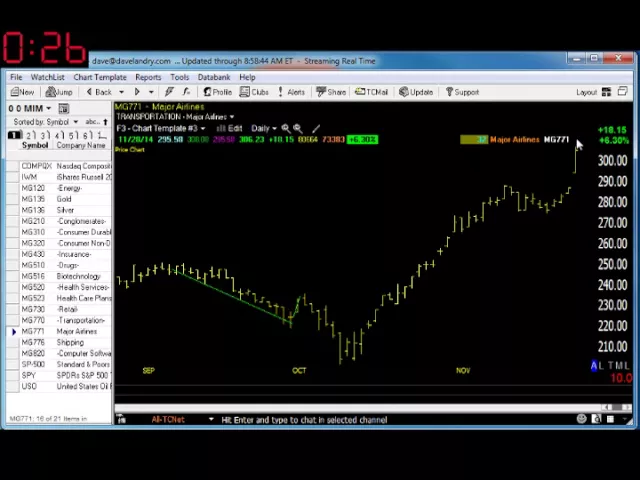Select the watchlist tab 1 flag
Image resolution: width=640 pixels, height=480 pixels.
click(x=15, y=135)
